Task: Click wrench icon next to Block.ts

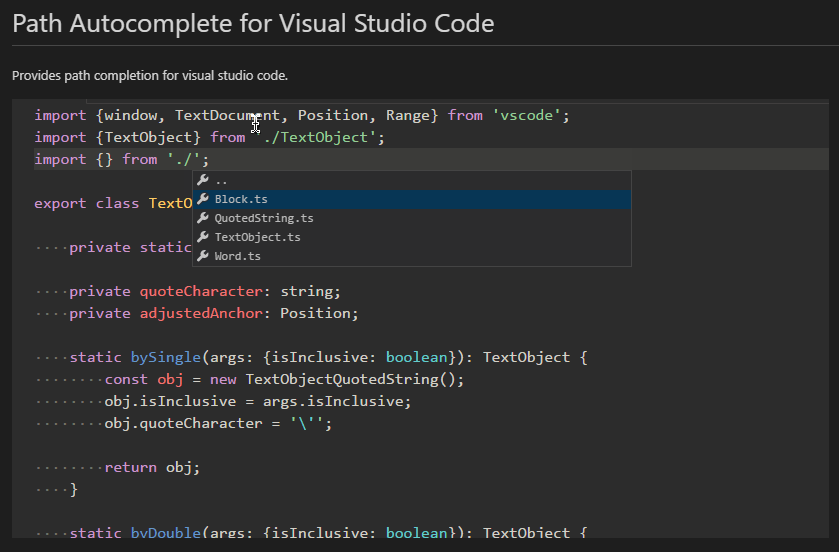Action: [x=203, y=199]
